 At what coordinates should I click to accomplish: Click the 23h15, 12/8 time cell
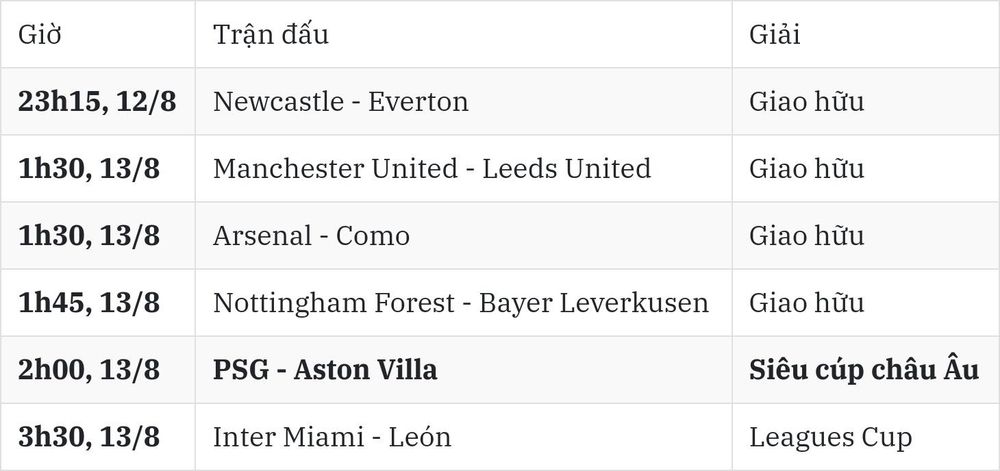click(97, 102)
